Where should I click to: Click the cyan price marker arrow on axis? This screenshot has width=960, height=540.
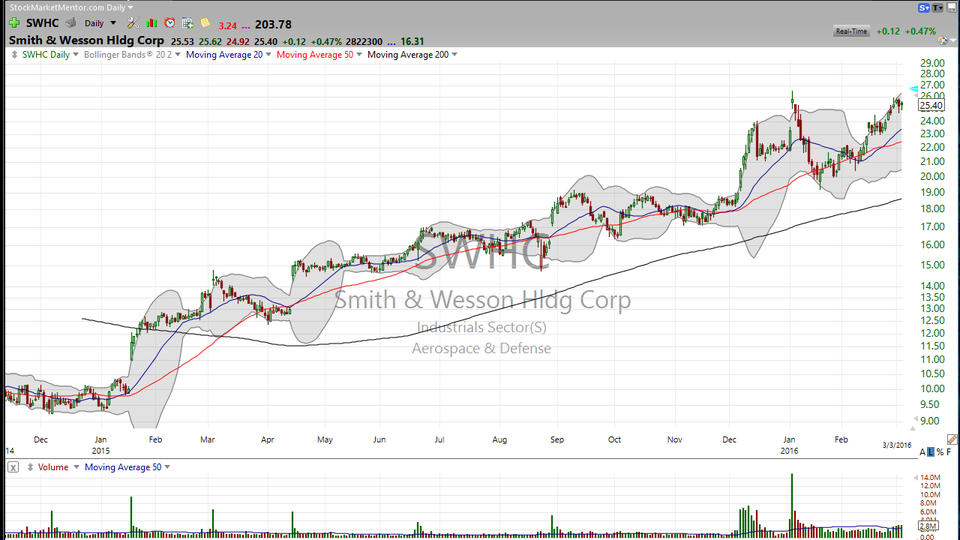(x=913, y=89)
